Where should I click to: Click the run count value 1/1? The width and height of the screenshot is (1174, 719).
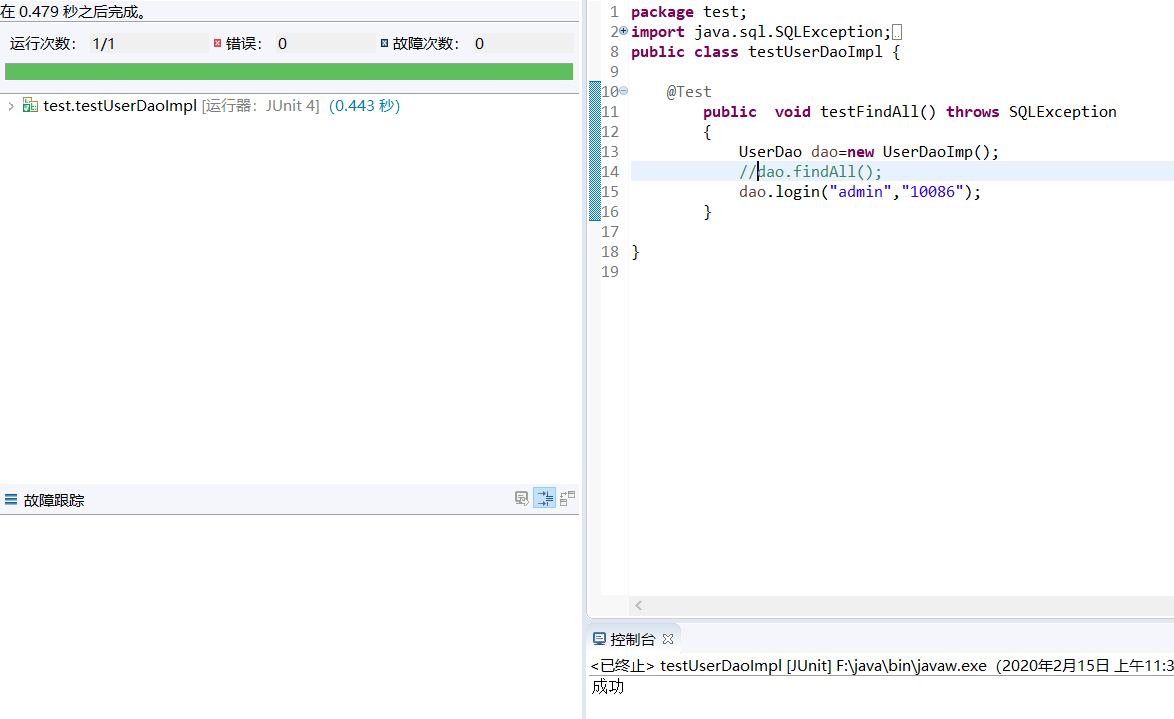pyautogui.click(x=103, y=43)
